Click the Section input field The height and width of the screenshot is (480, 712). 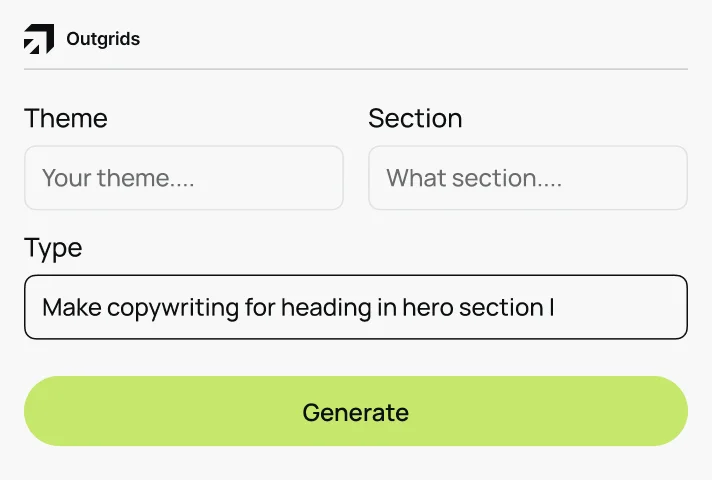coord(528,178)
